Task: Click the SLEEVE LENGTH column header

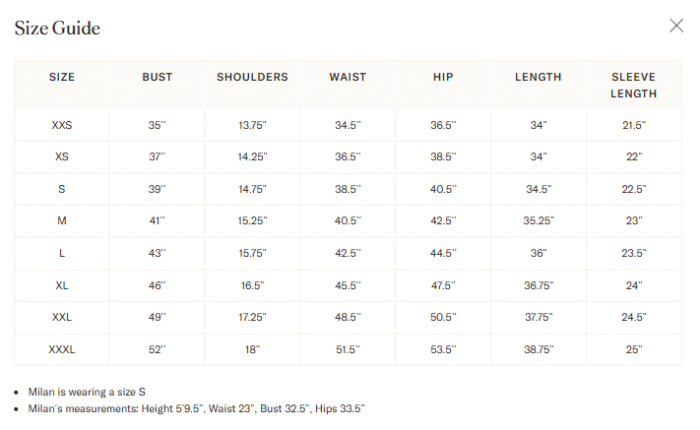Action: coord(633,85)
